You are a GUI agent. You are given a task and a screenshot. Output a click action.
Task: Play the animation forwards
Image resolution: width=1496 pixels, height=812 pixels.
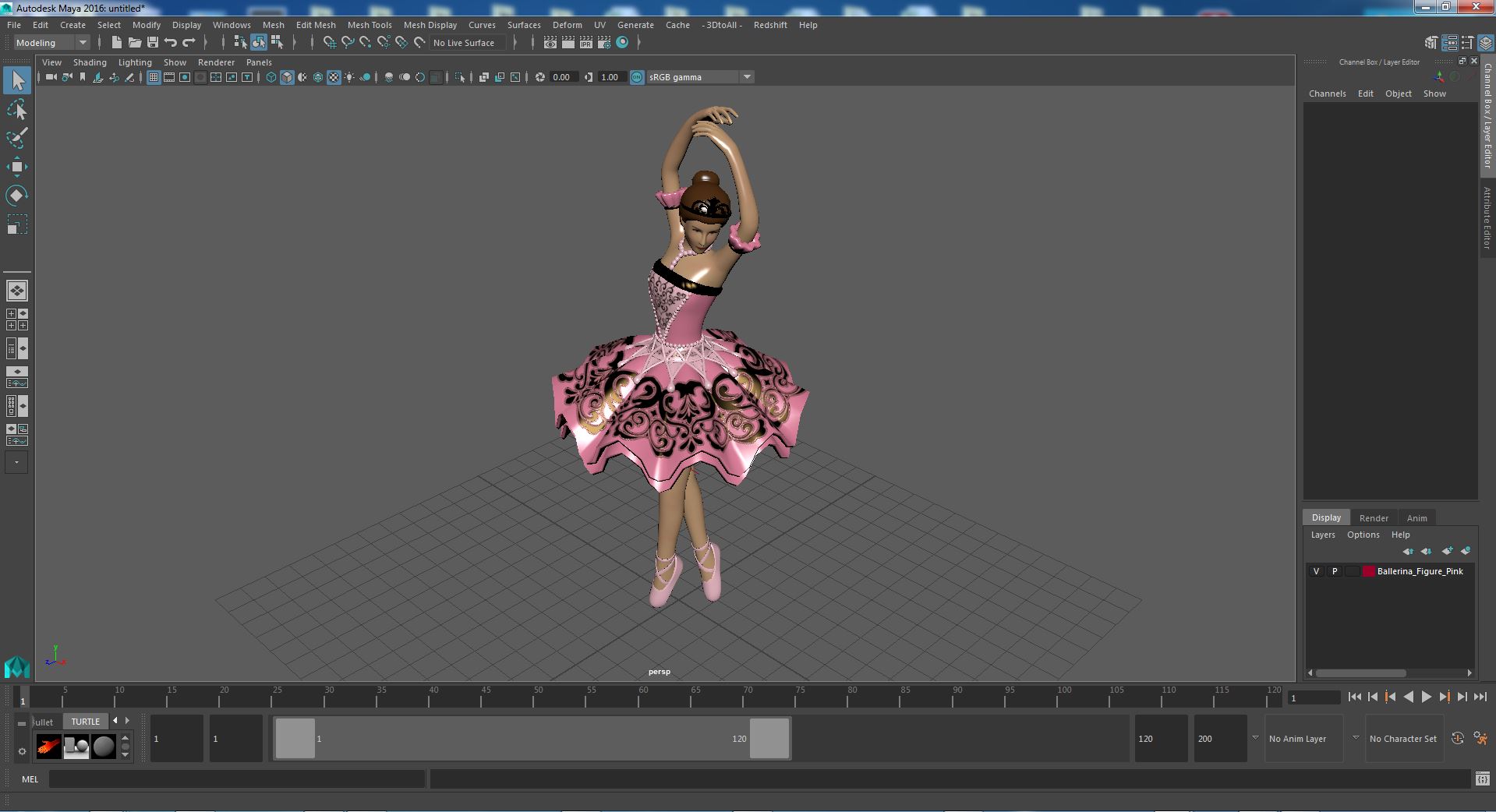[x=1426, y=697]
